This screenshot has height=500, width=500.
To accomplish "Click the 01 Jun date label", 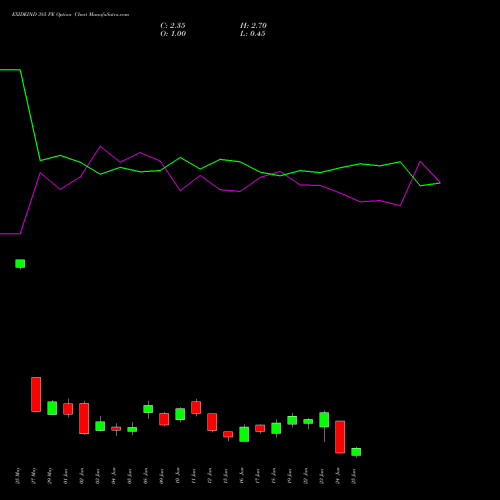I will pyautogui.click(x=66, y=476).
